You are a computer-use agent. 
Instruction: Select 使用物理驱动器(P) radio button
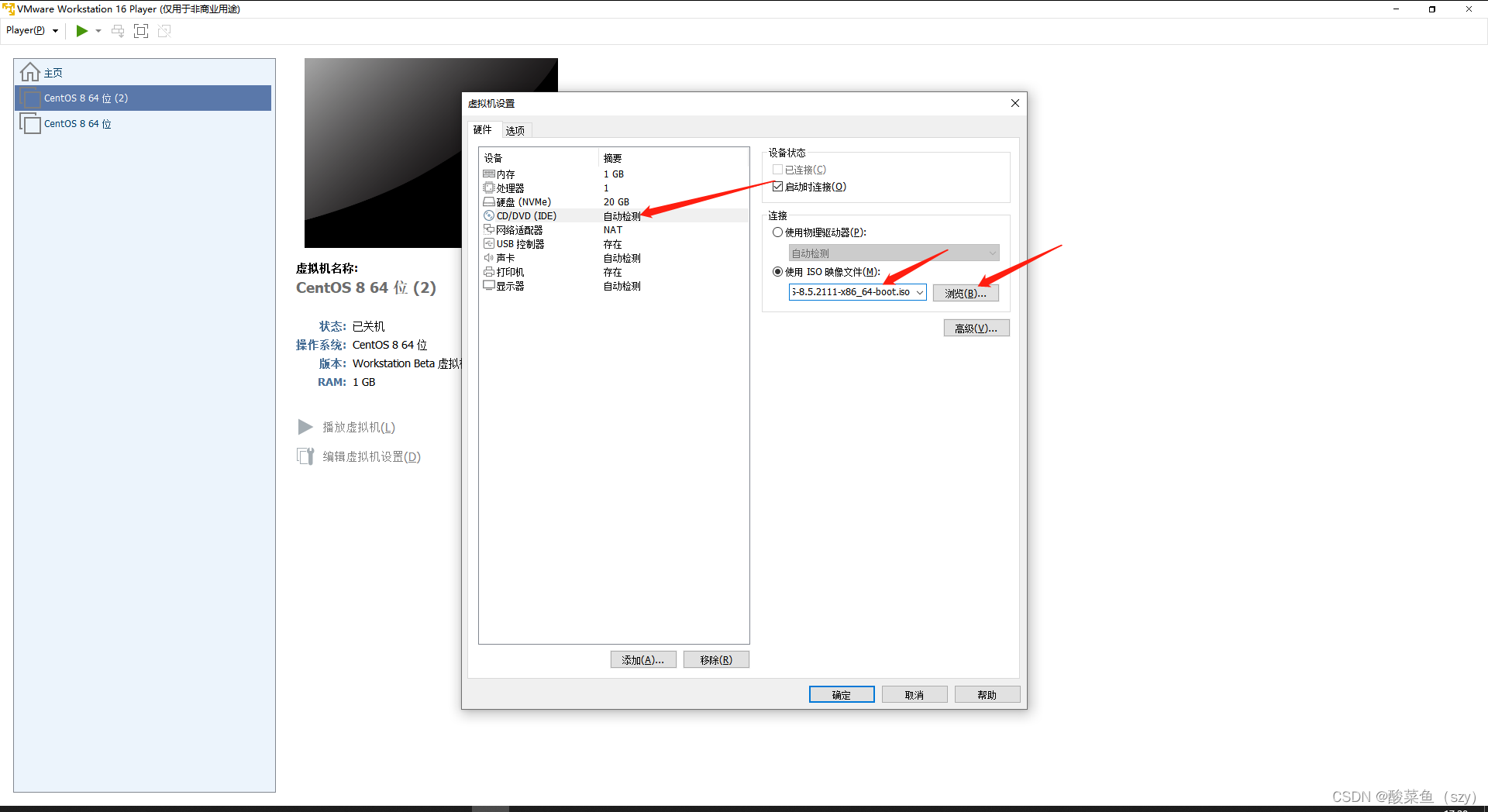[x=777, y=232]
